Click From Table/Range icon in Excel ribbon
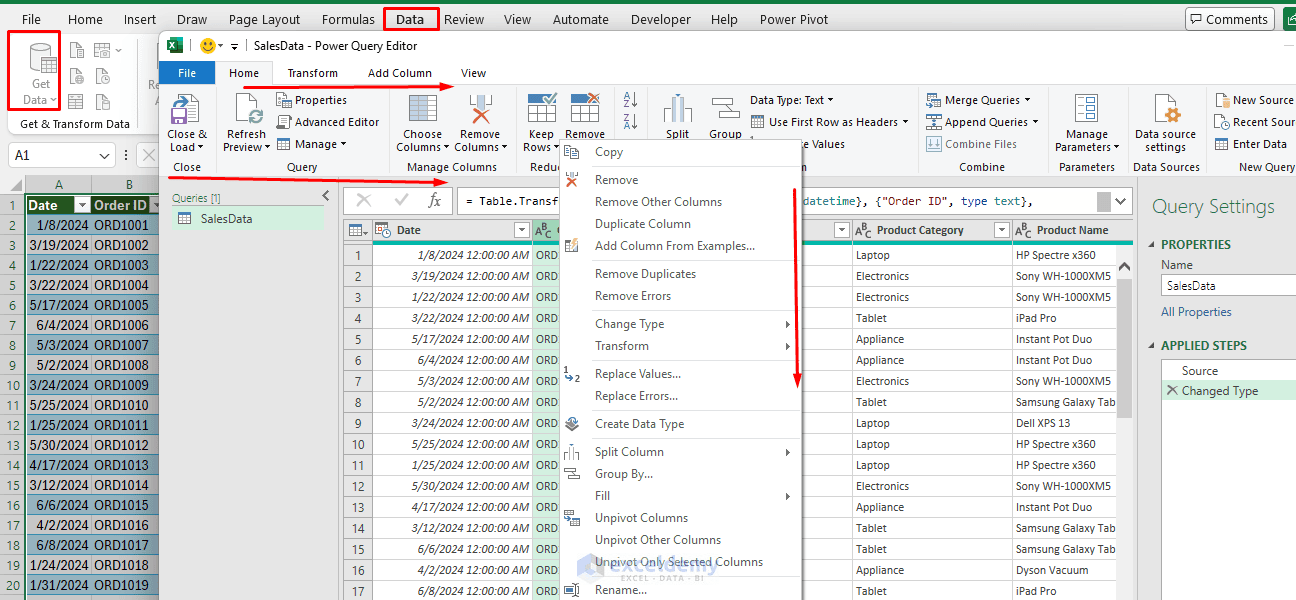Viewport: 1296px width, 600px height. pyautogui.click(x=77, y=102)
